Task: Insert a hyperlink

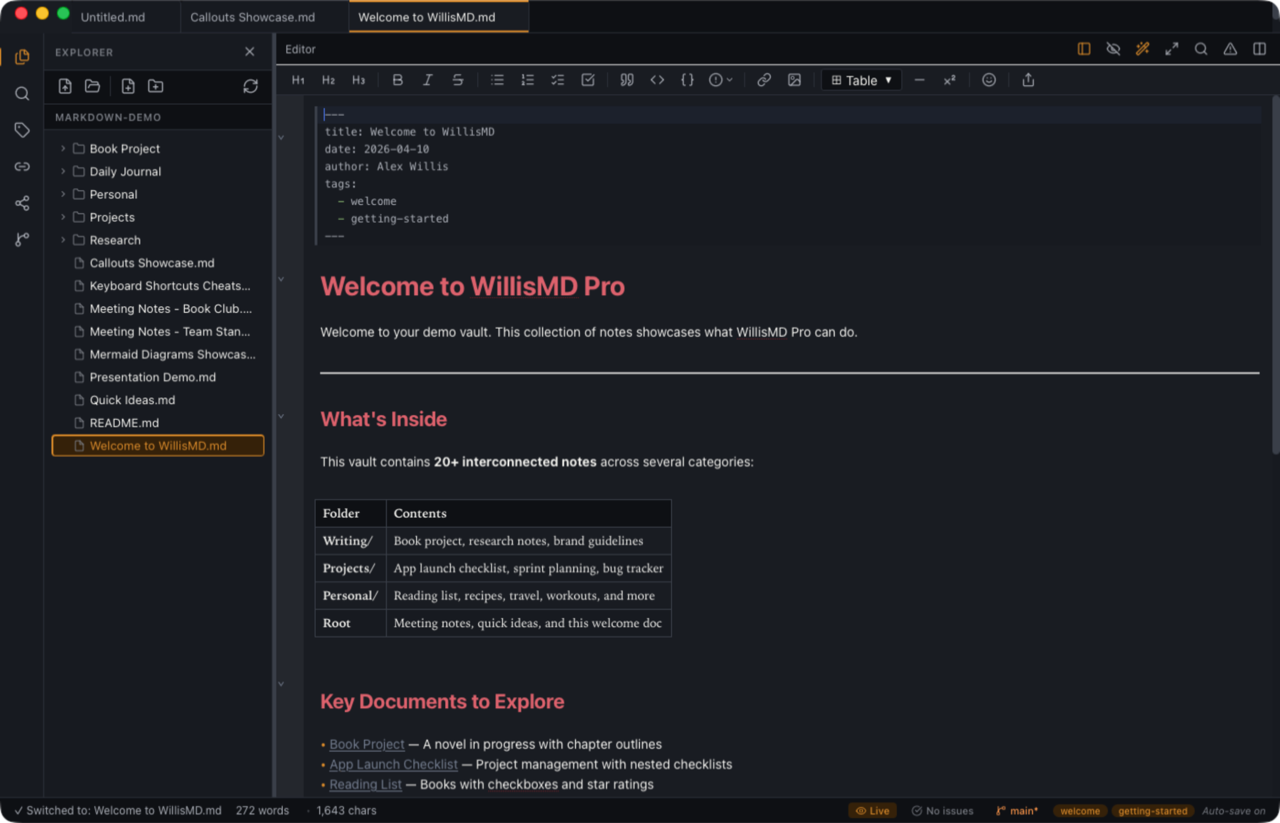Action: 764,80
